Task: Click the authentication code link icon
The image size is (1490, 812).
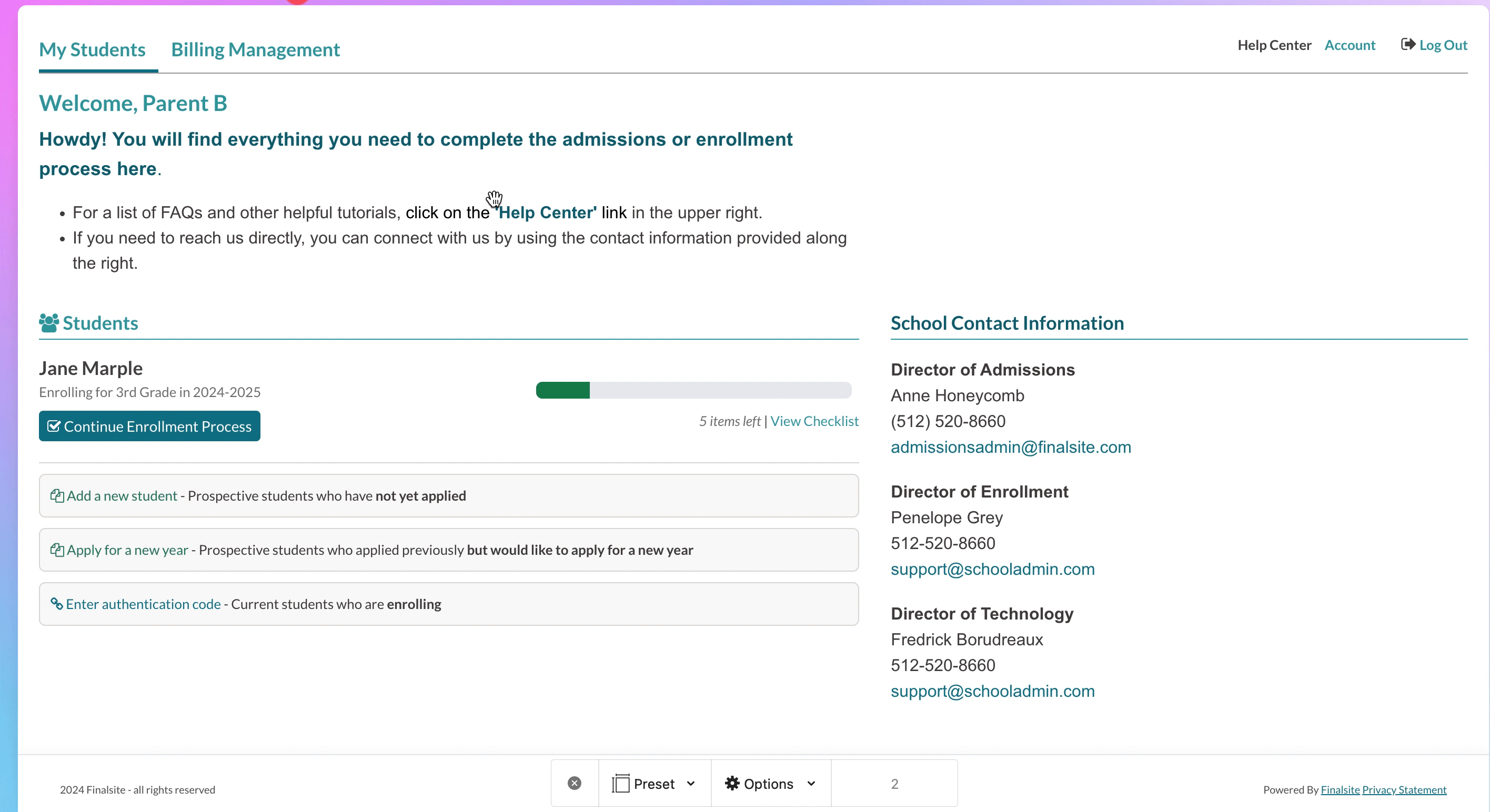Action: click(57, 604)
